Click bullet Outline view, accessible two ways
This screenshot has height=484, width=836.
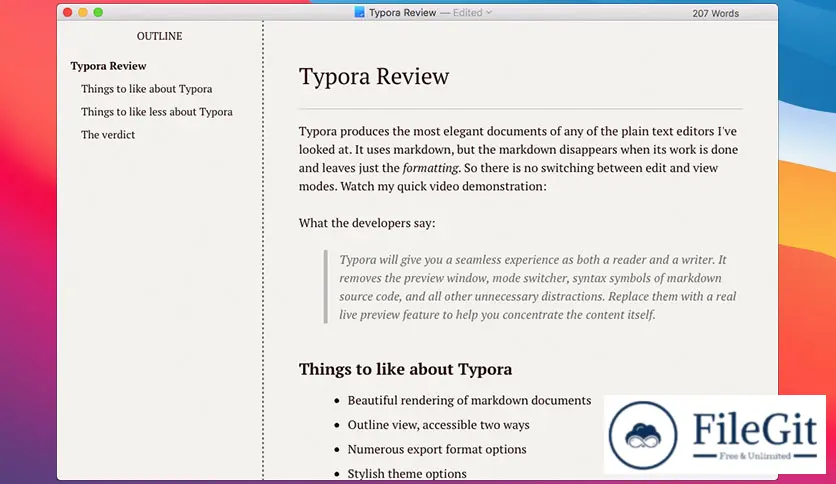(x=438, y=425)
